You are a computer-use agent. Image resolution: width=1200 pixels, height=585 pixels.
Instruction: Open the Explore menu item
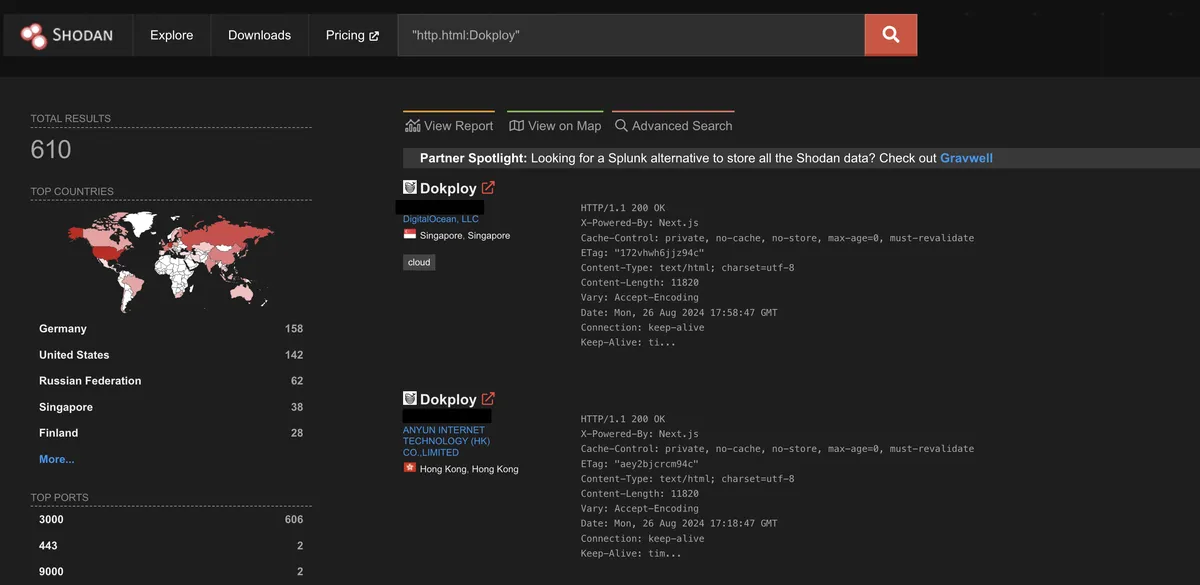(x=171, y=35)
